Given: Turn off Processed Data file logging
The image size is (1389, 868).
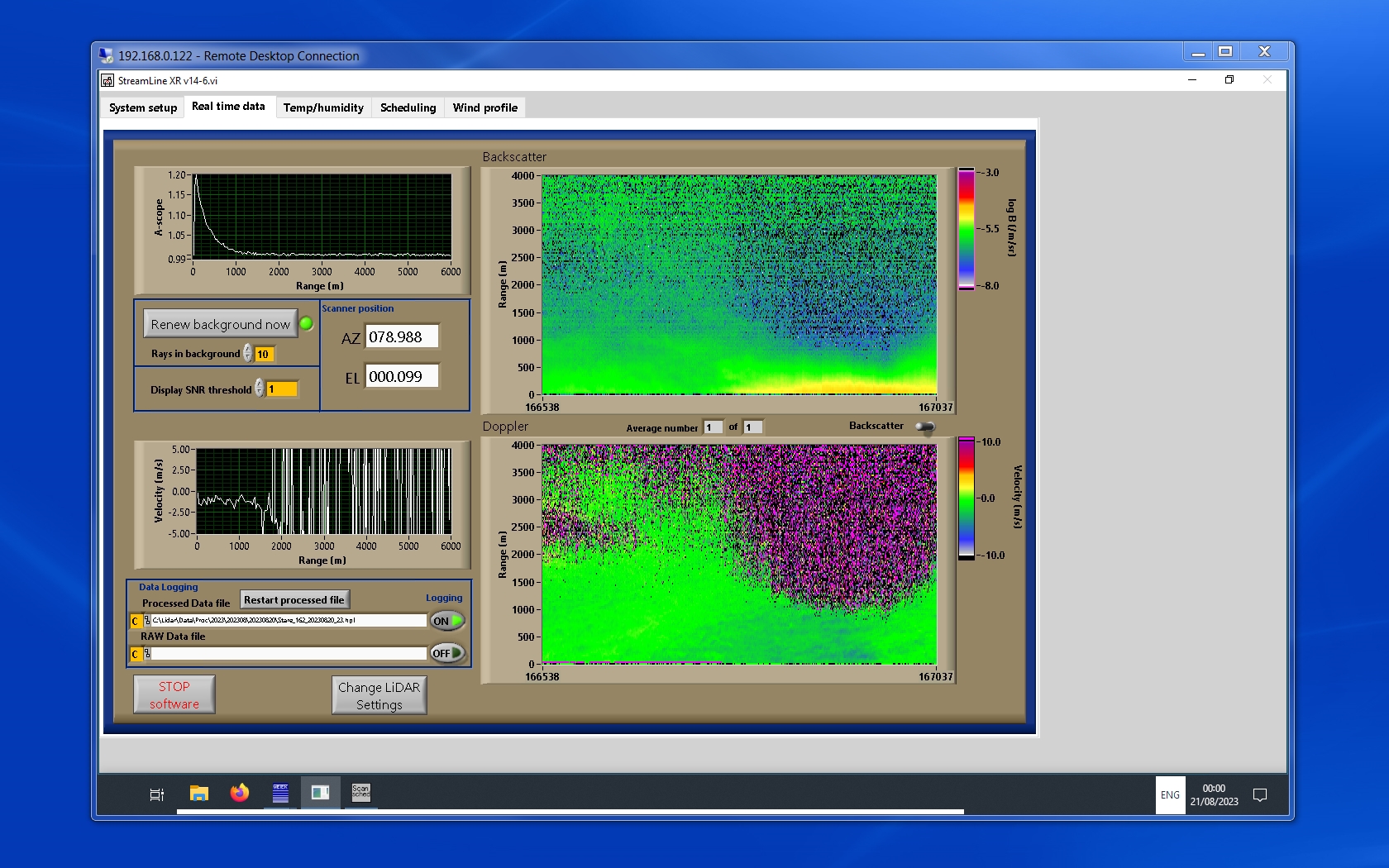Looking at the screenshot, I should pyautogui.click(x=447, y=621).
